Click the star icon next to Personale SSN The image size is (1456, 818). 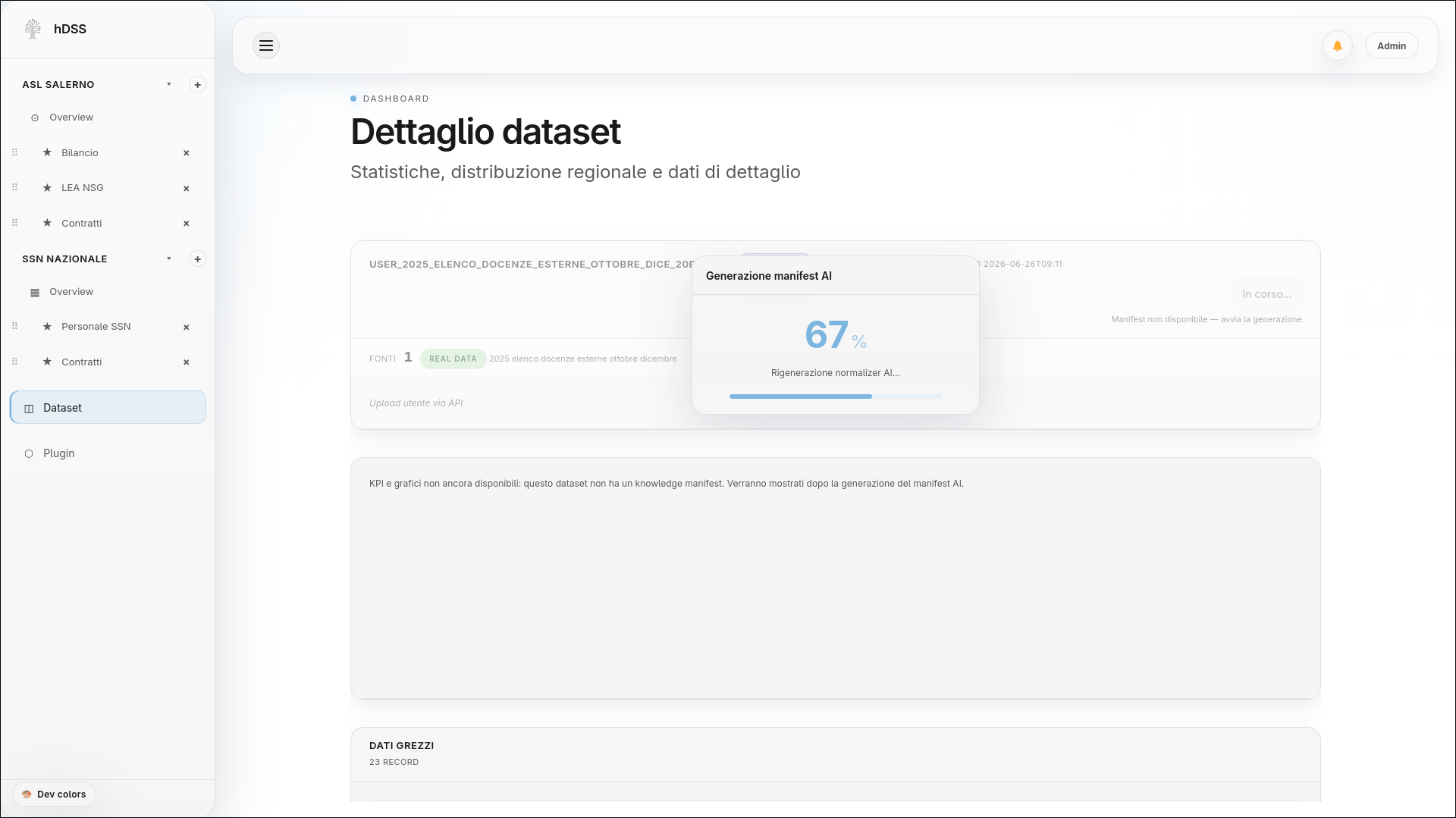click(47, 327)
